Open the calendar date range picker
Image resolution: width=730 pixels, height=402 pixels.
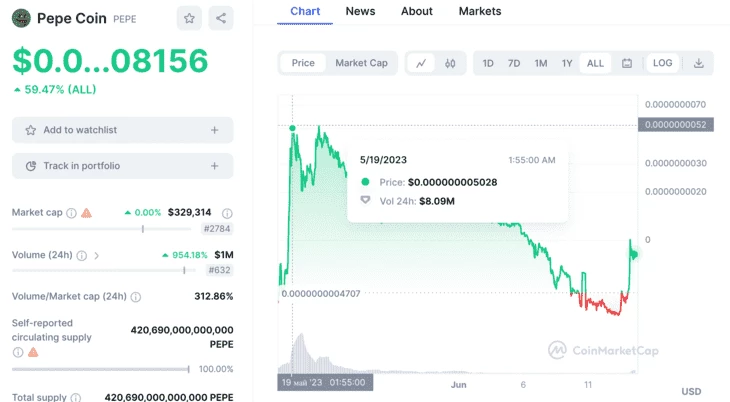627,63
